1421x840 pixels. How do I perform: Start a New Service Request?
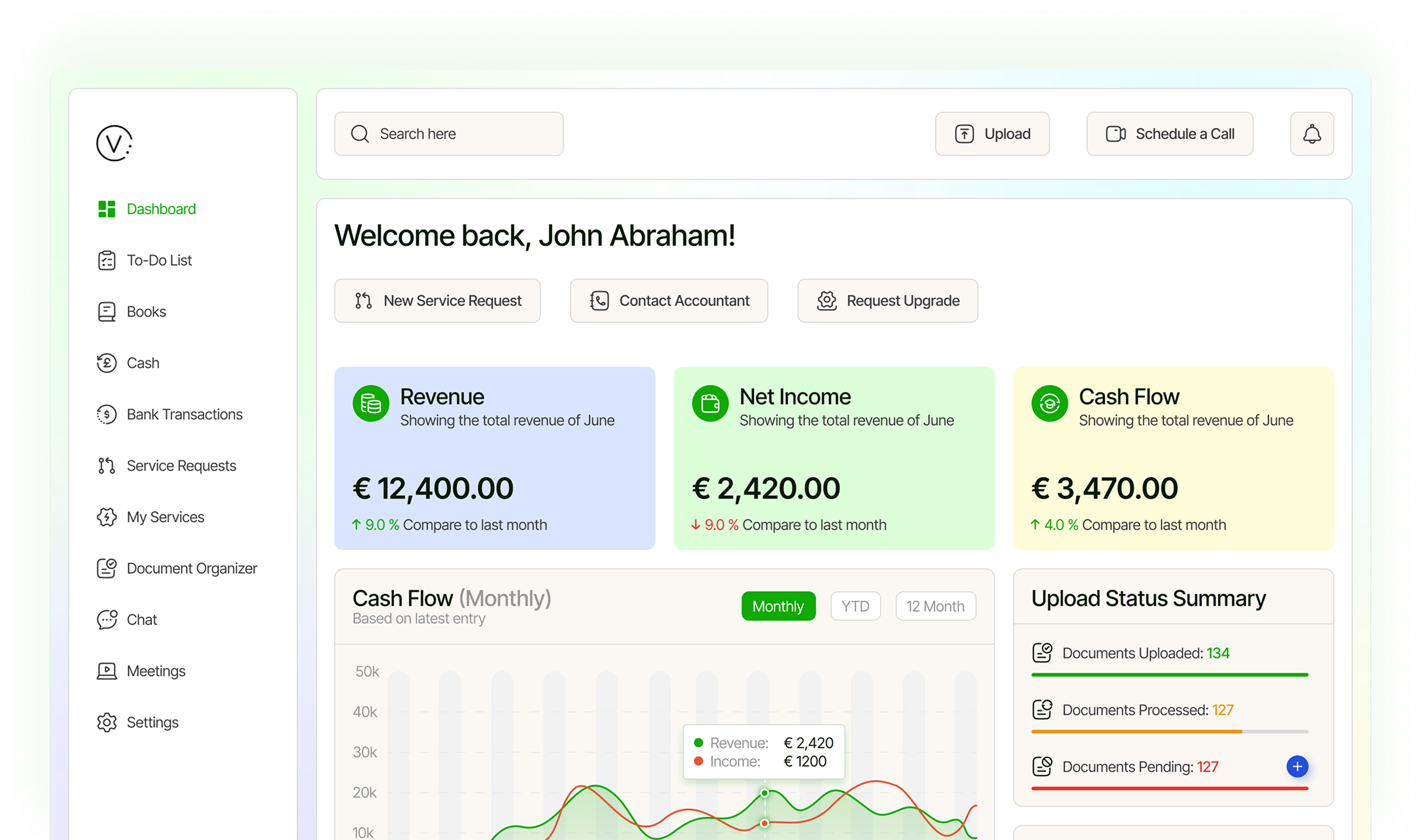pos(437,300)
